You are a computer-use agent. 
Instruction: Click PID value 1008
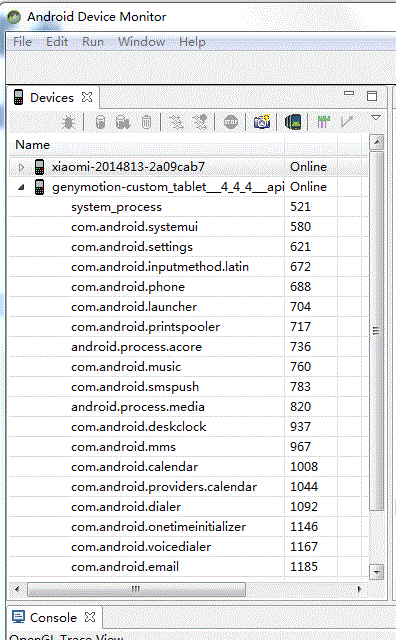[x=304, y=467]
